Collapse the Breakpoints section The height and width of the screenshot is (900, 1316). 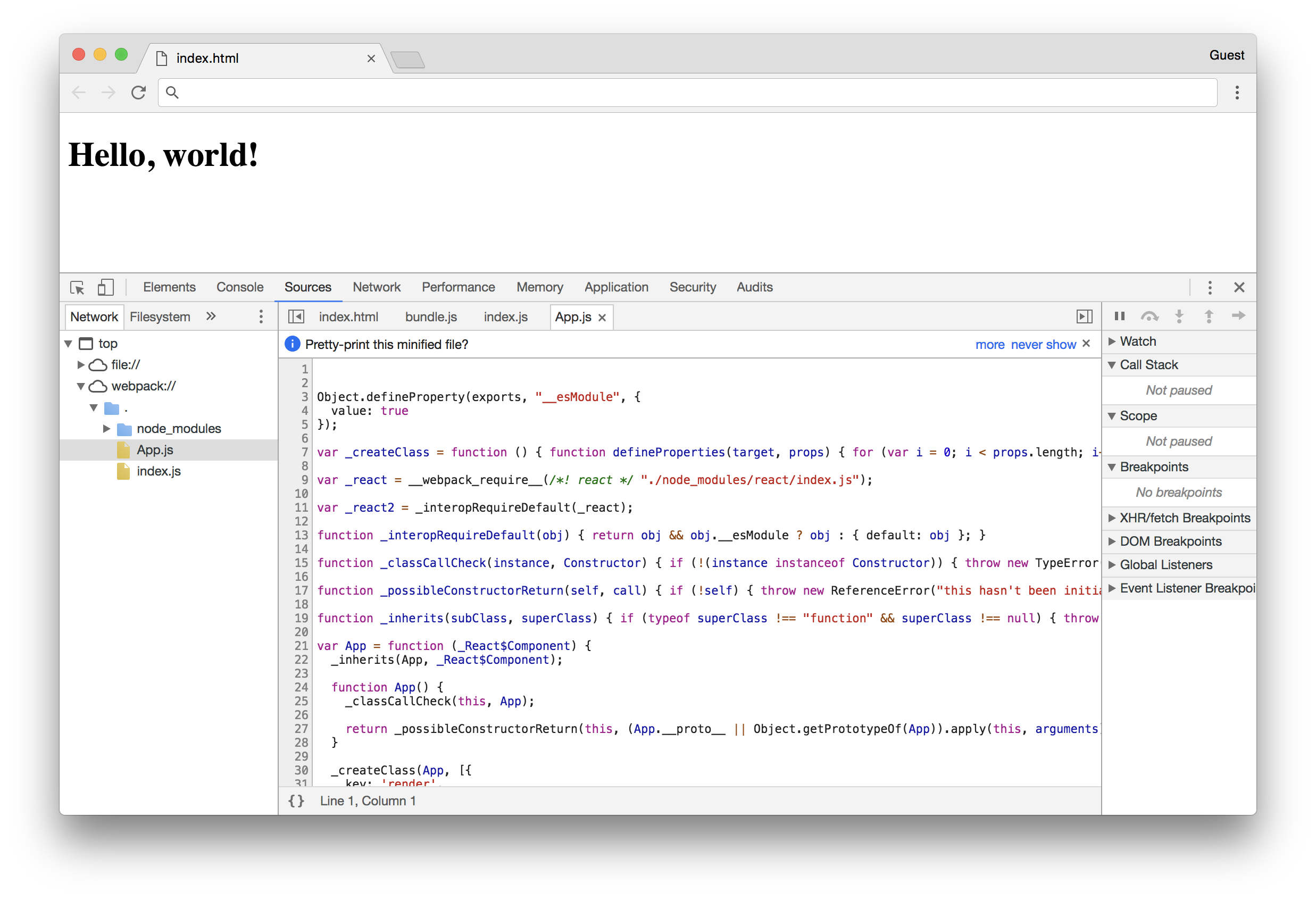1112,467
